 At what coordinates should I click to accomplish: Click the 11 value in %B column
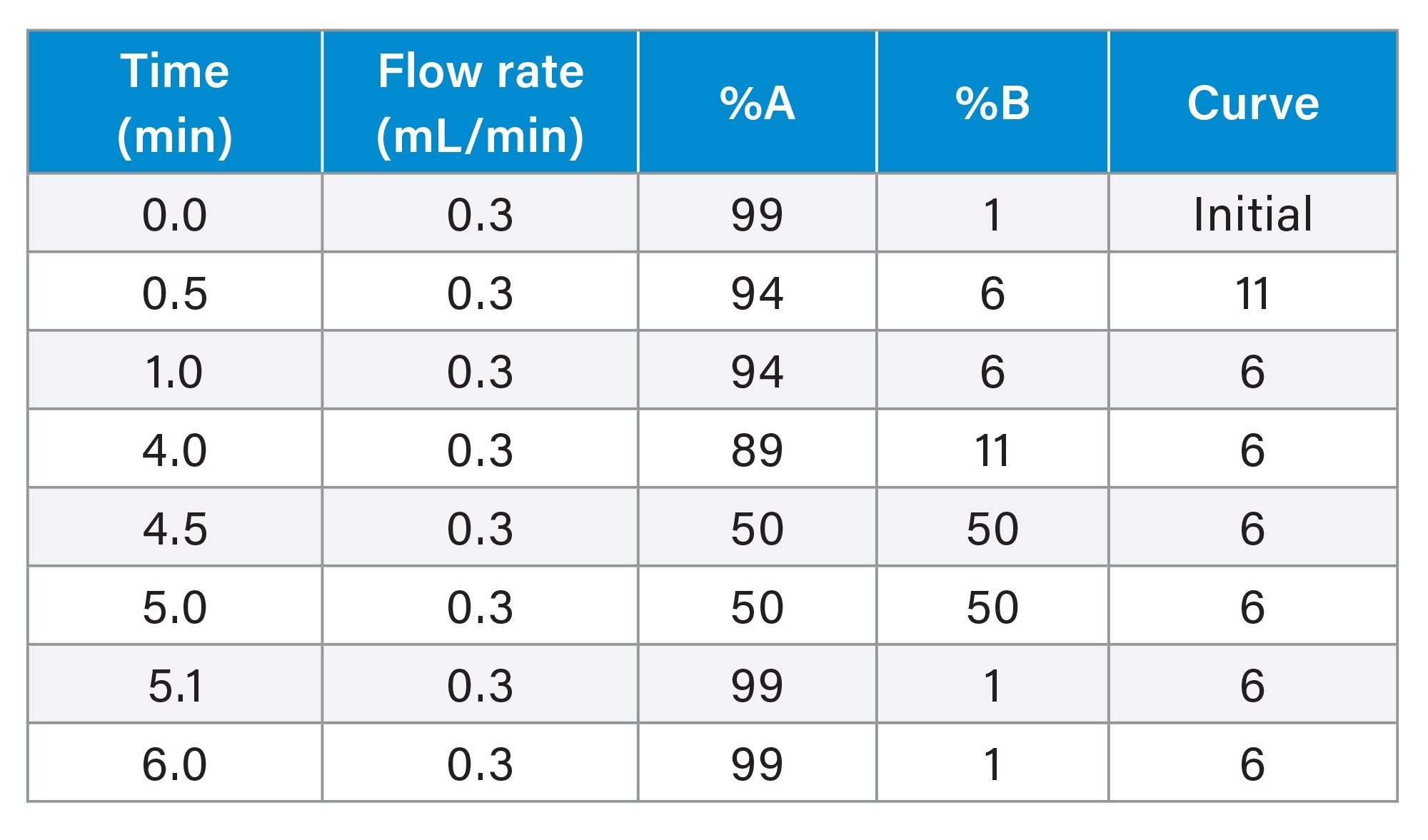(x=992, y=450)
